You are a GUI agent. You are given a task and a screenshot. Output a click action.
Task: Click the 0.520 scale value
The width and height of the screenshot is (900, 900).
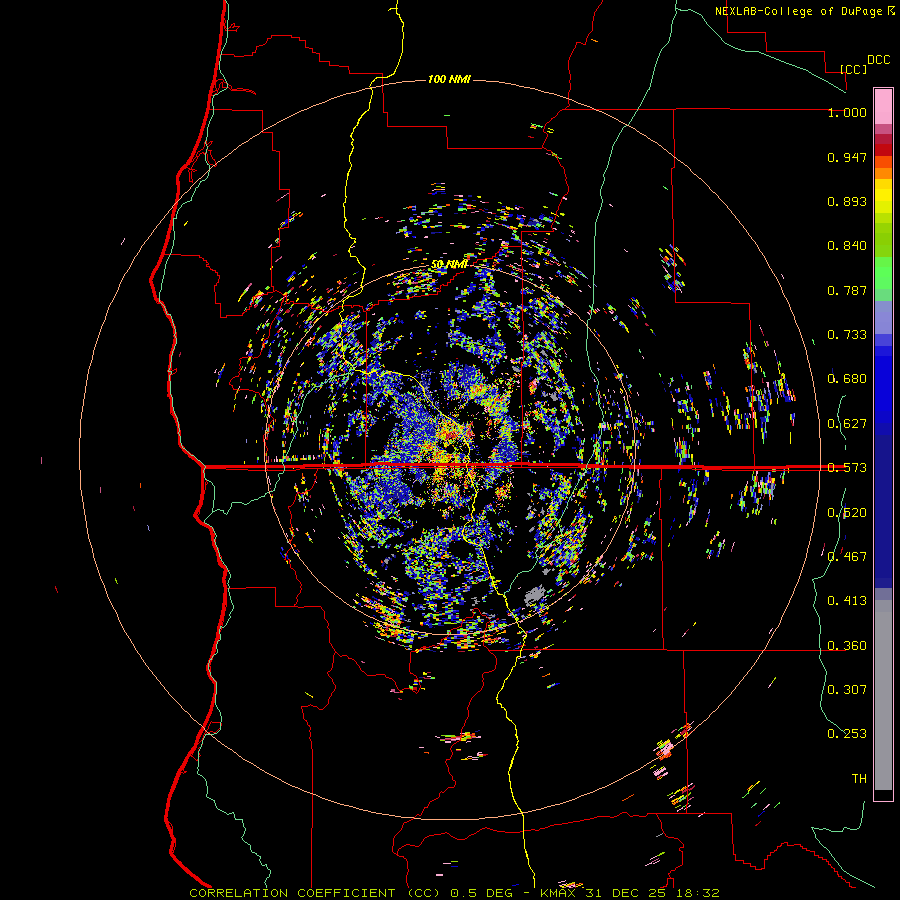847,513
